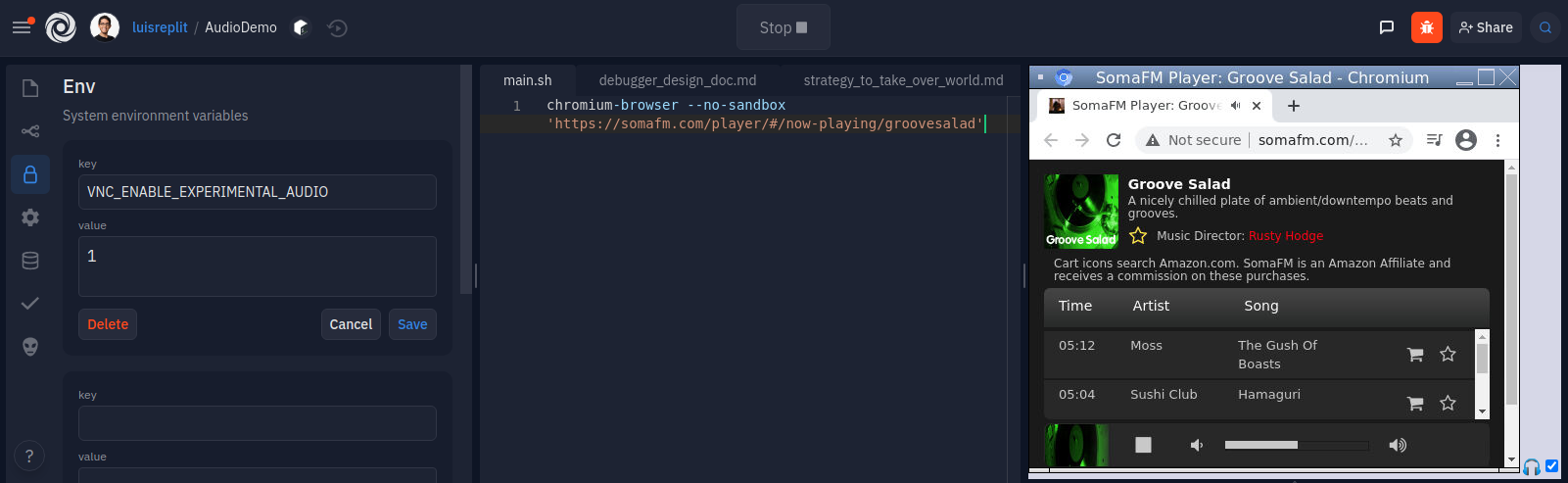Image resolution: width=1568 pixels, height=483 pixels.
Task: Stop SomaFM playback
Action: click(1143, 445)
